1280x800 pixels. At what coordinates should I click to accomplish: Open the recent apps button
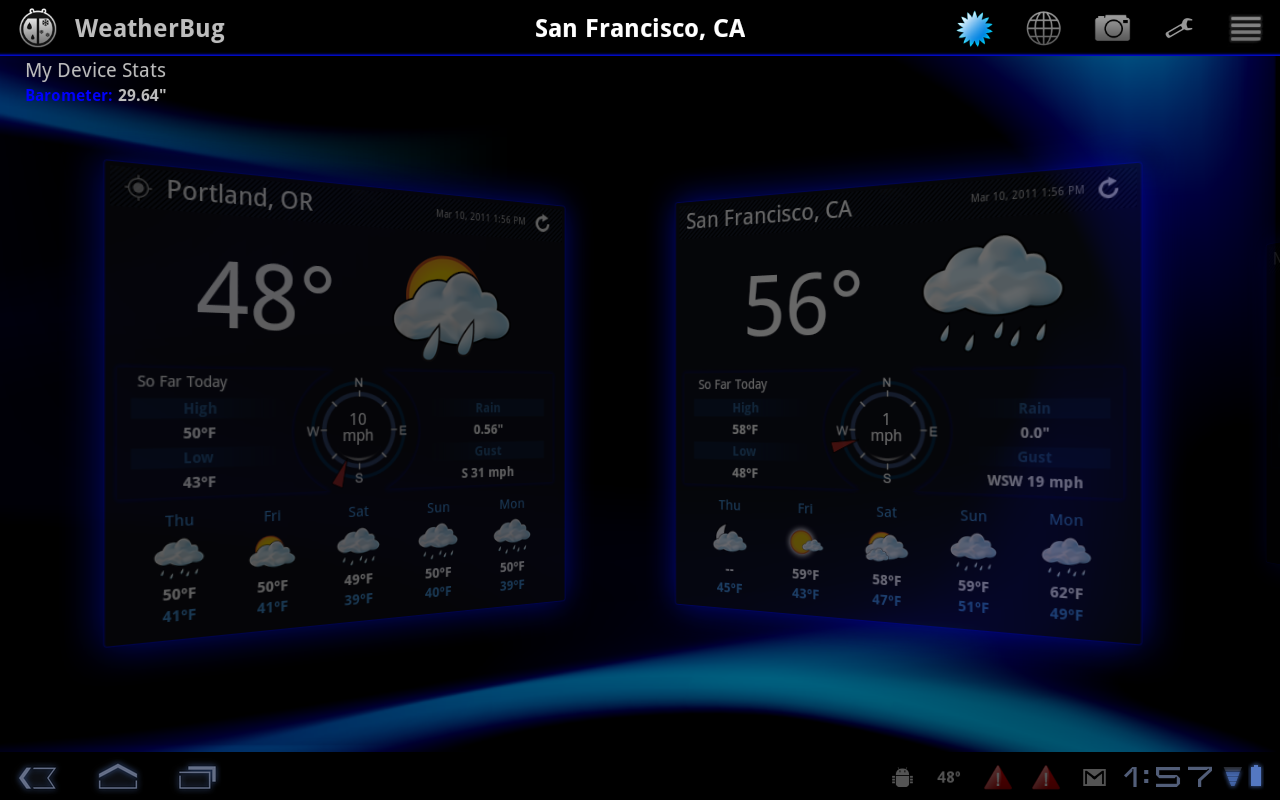click(197, 777)
